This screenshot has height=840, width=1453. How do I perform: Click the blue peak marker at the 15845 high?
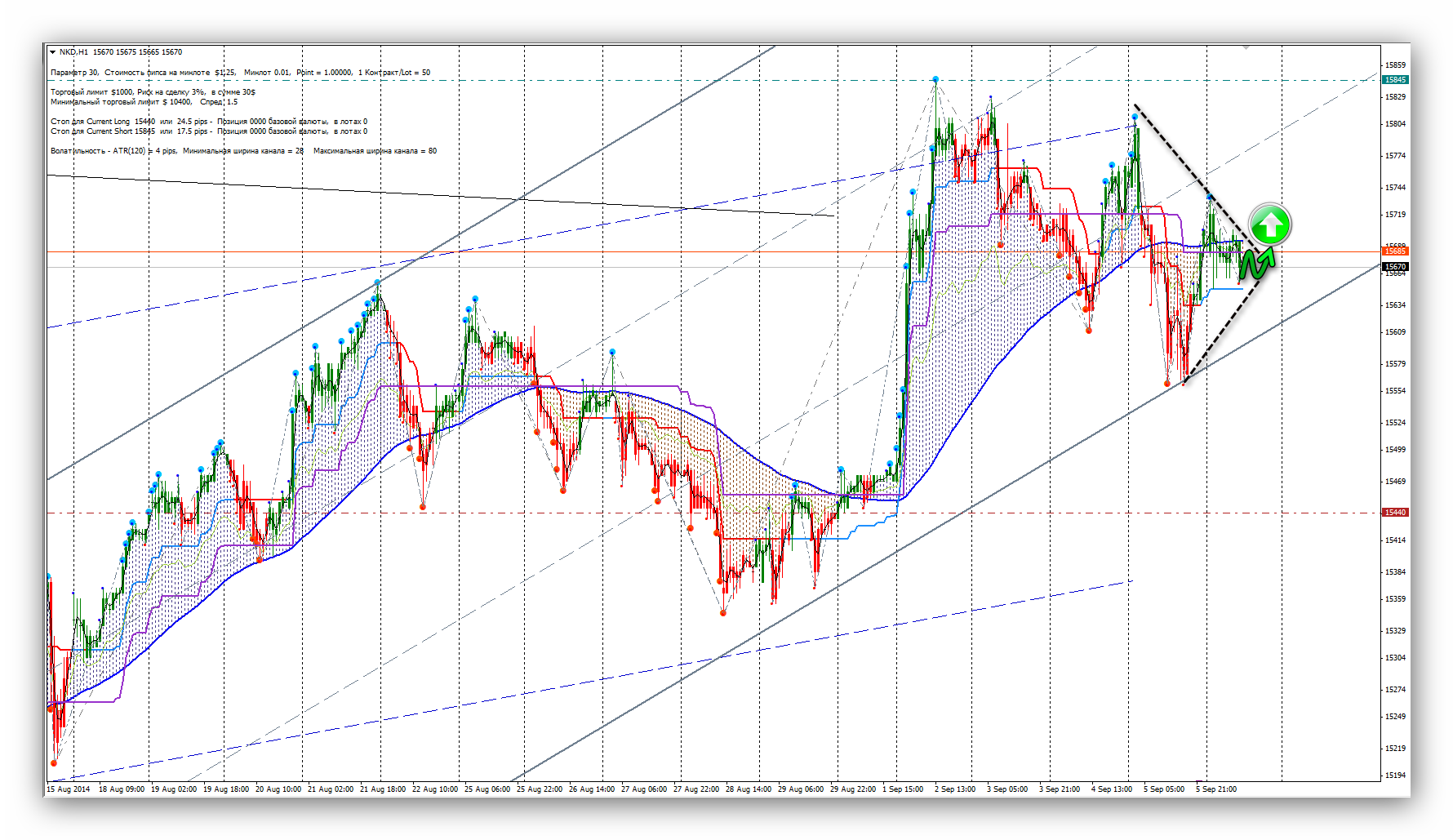[x=935, y=79]
